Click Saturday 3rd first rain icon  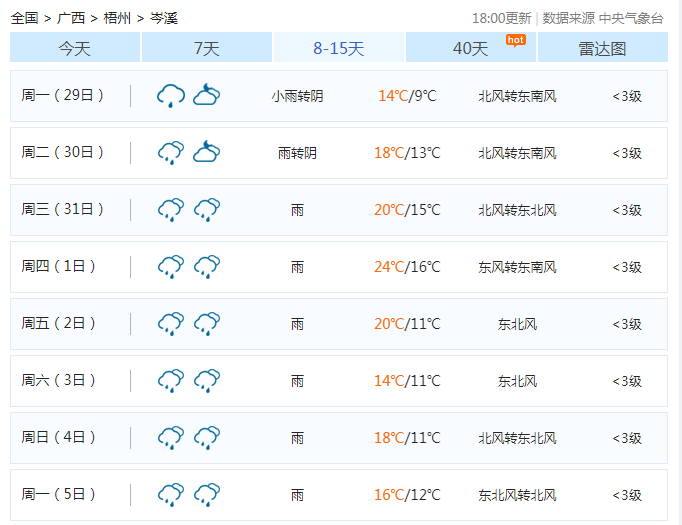tap(171, 381)
